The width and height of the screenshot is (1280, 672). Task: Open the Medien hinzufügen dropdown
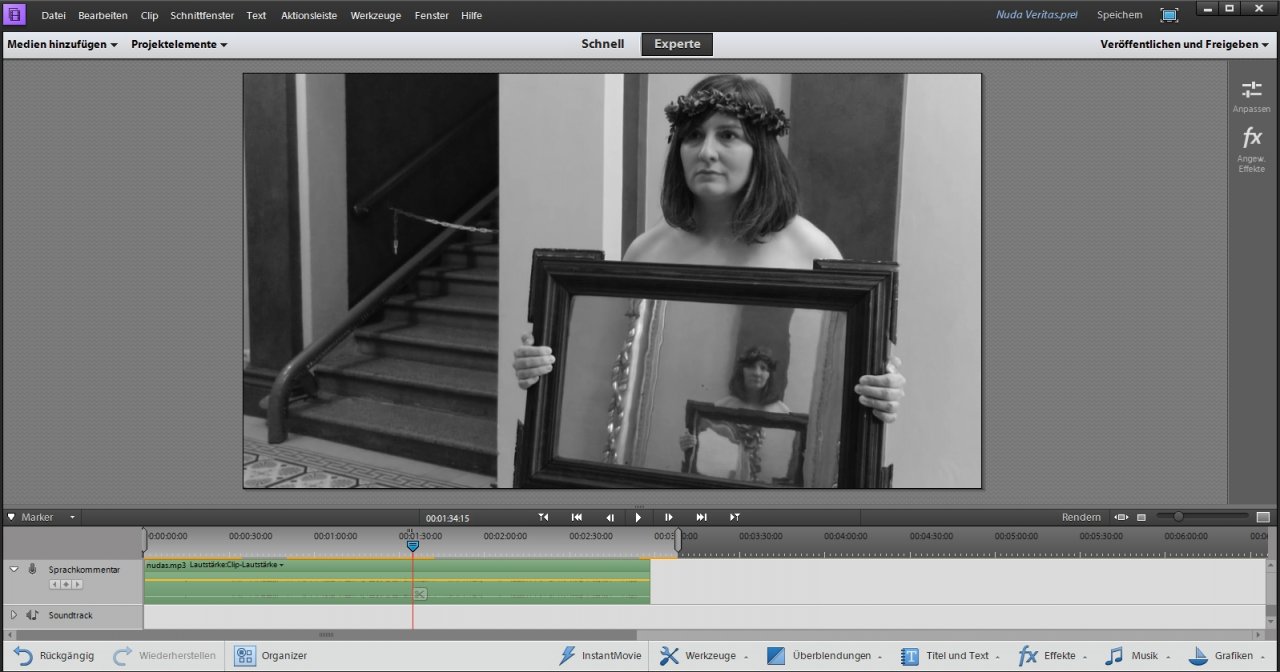pyautogui.click(x=62, y=44)
